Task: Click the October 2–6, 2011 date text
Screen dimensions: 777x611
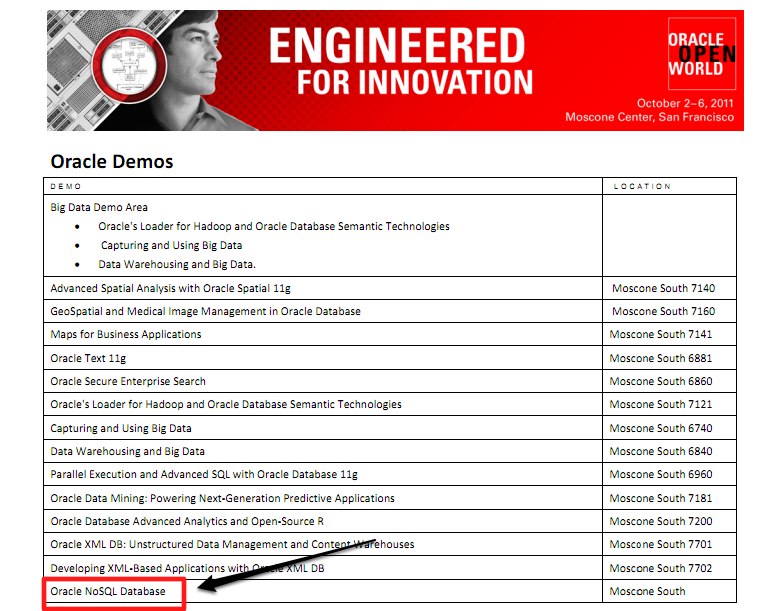Action: coord(684,103)
